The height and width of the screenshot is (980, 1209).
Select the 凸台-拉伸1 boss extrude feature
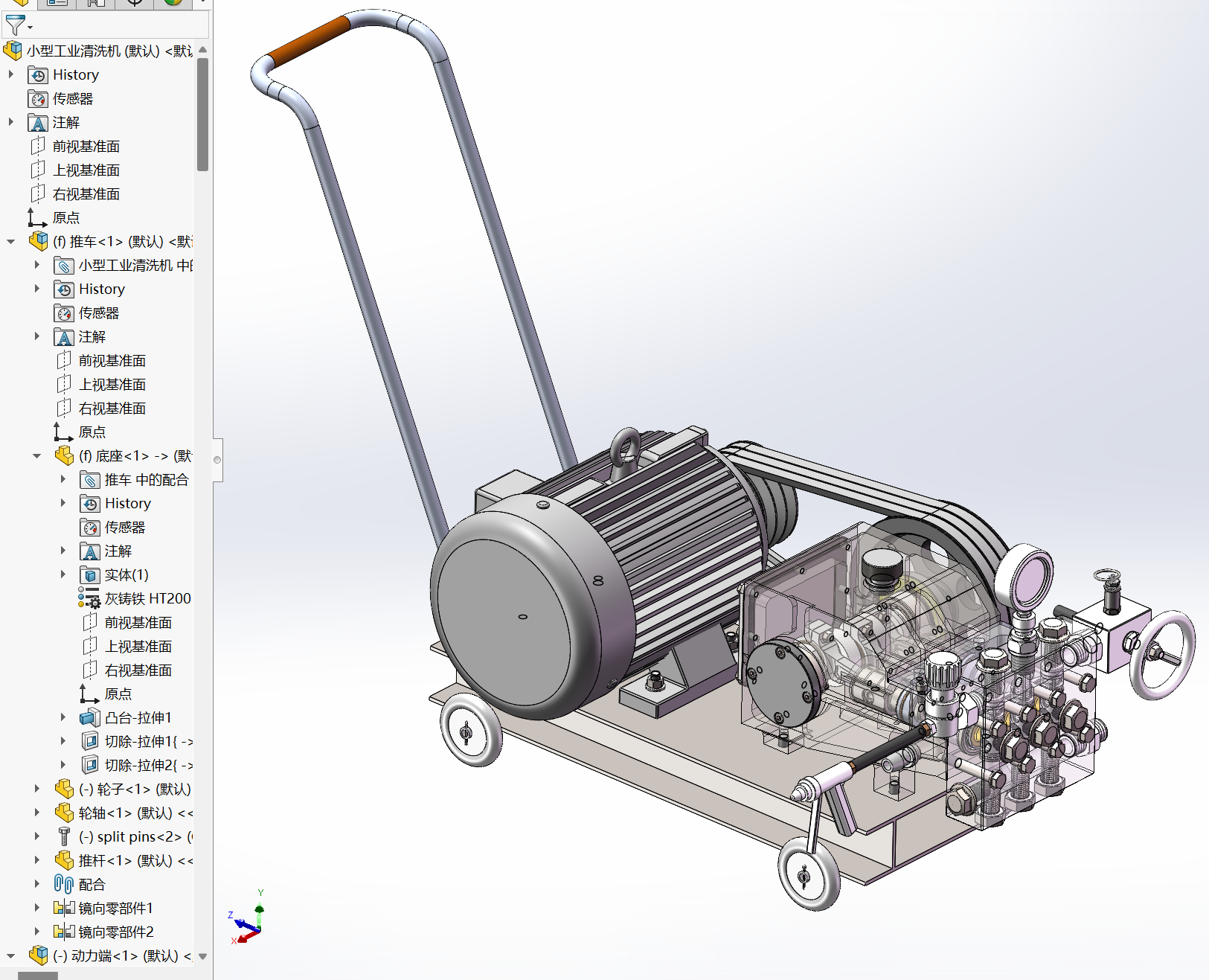click(138, 717)
